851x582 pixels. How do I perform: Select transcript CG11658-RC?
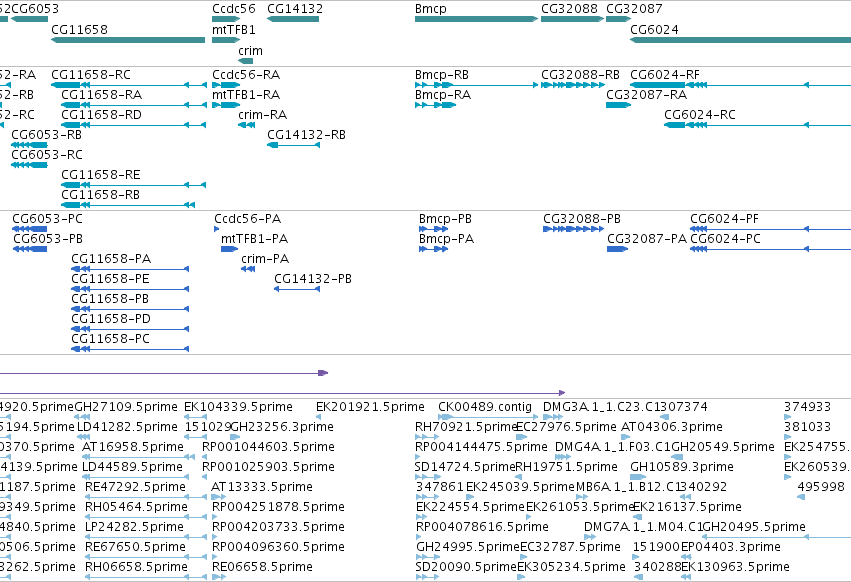(x=129, y=85)
